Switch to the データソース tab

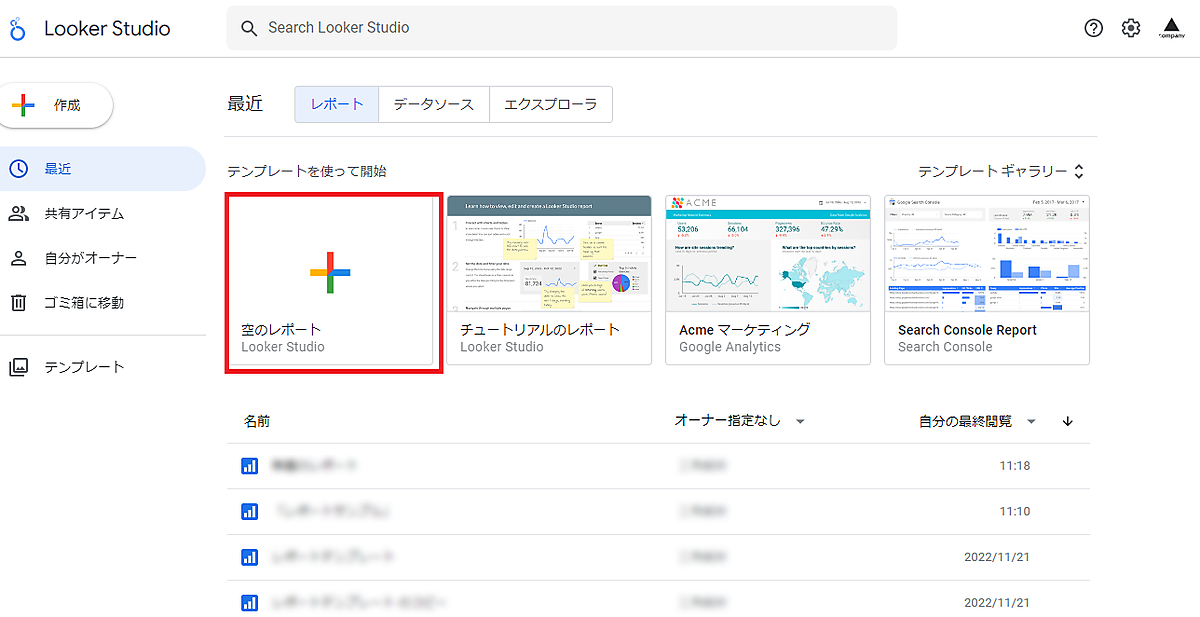[x=433, y=104]
